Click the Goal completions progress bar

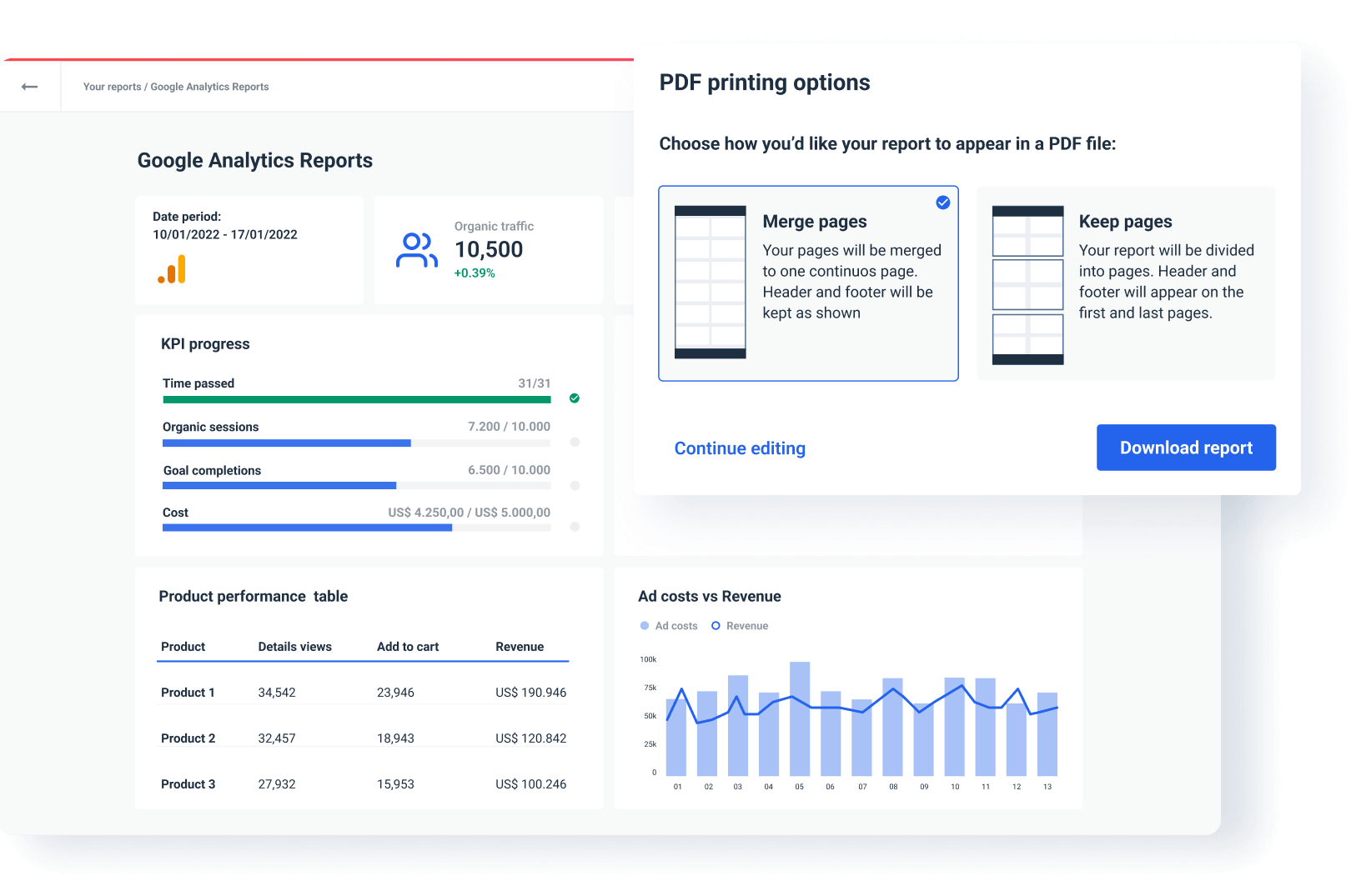pos(357,485)
